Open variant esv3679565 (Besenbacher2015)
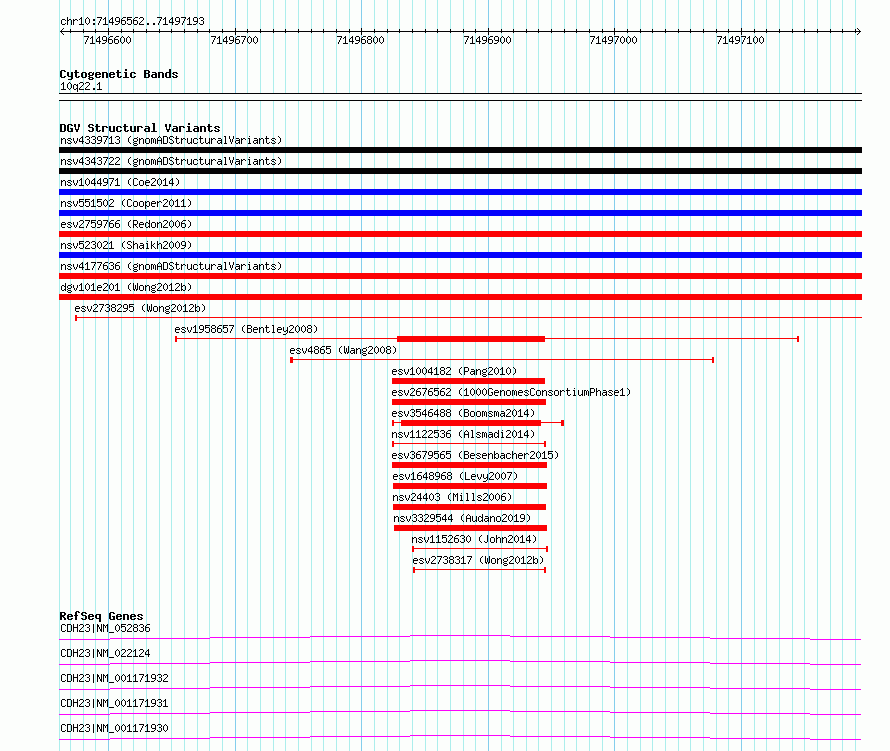The image size is (890, 751). point(475,455)
